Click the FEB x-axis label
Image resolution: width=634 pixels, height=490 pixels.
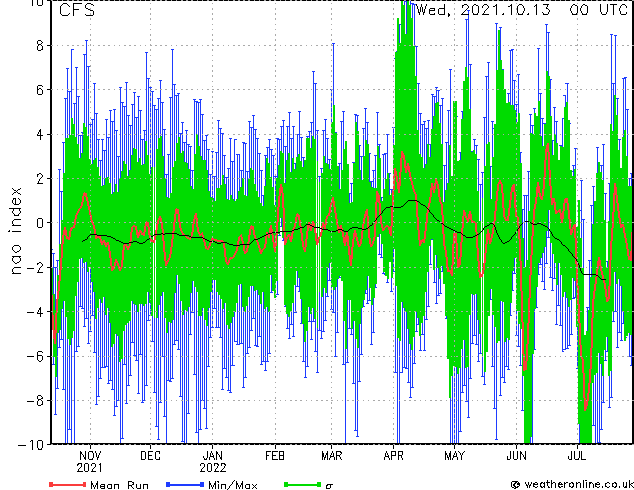275,456
